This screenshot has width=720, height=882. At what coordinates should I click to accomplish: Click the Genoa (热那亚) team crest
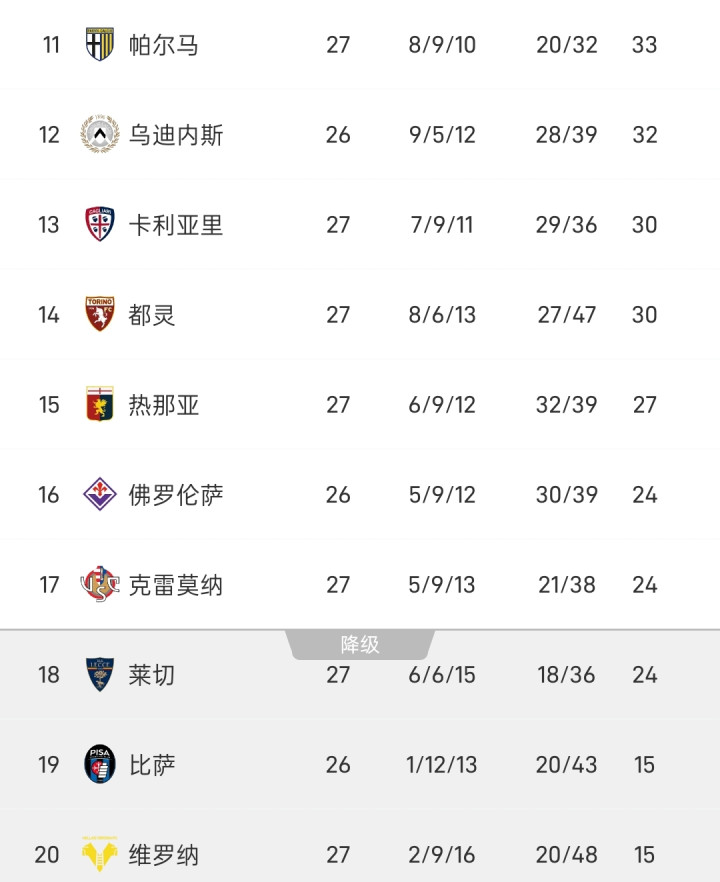[100, 405]
